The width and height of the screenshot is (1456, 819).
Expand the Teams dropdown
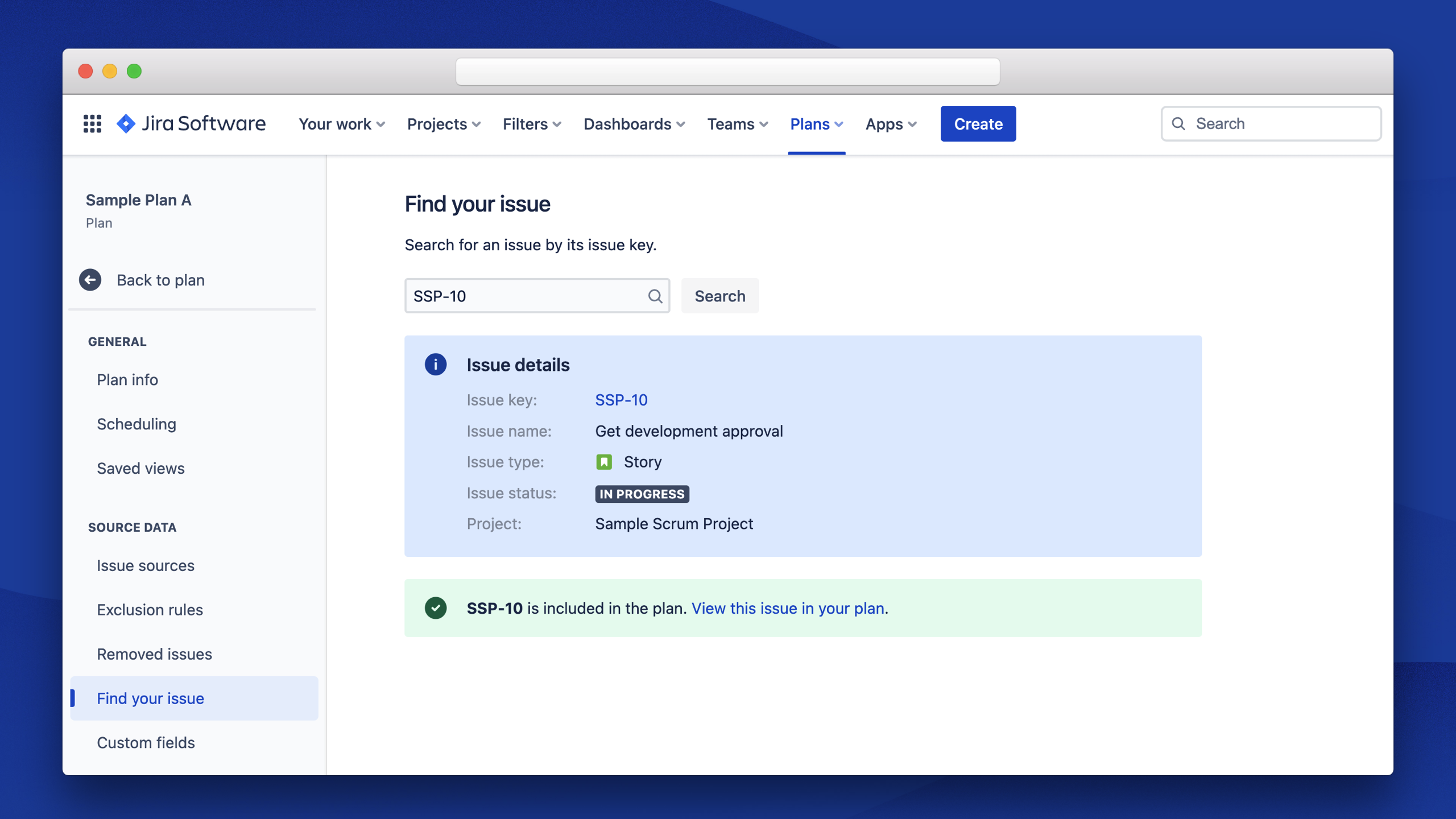tap(738, 123)
